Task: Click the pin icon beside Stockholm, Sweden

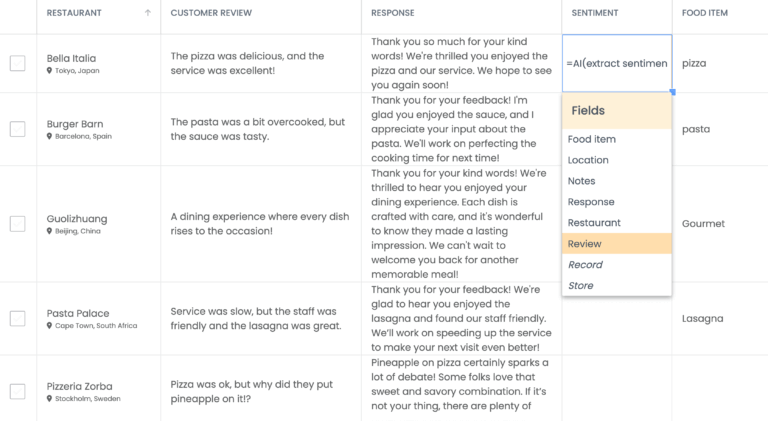Action: [x=49, y=398]
